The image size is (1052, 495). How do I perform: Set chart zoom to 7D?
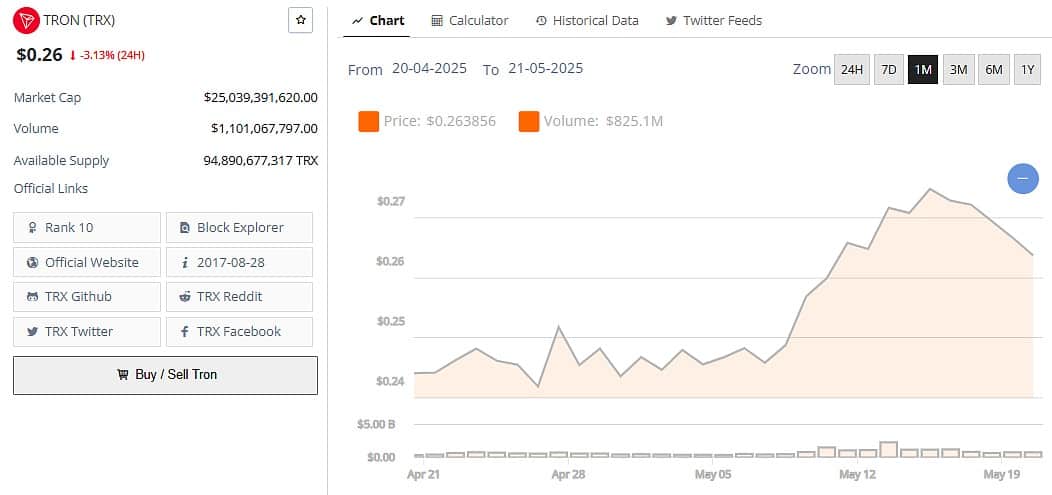click(x=889, y=70)
